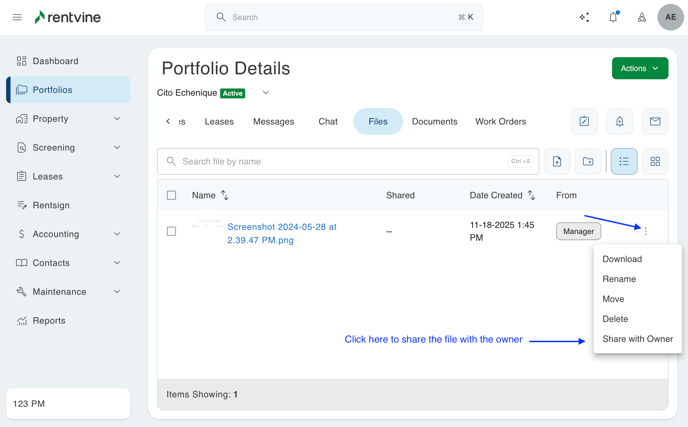Viewport: 688px width, 427px height.
Task: Click the new folder icon
Action: click(588, 161)
